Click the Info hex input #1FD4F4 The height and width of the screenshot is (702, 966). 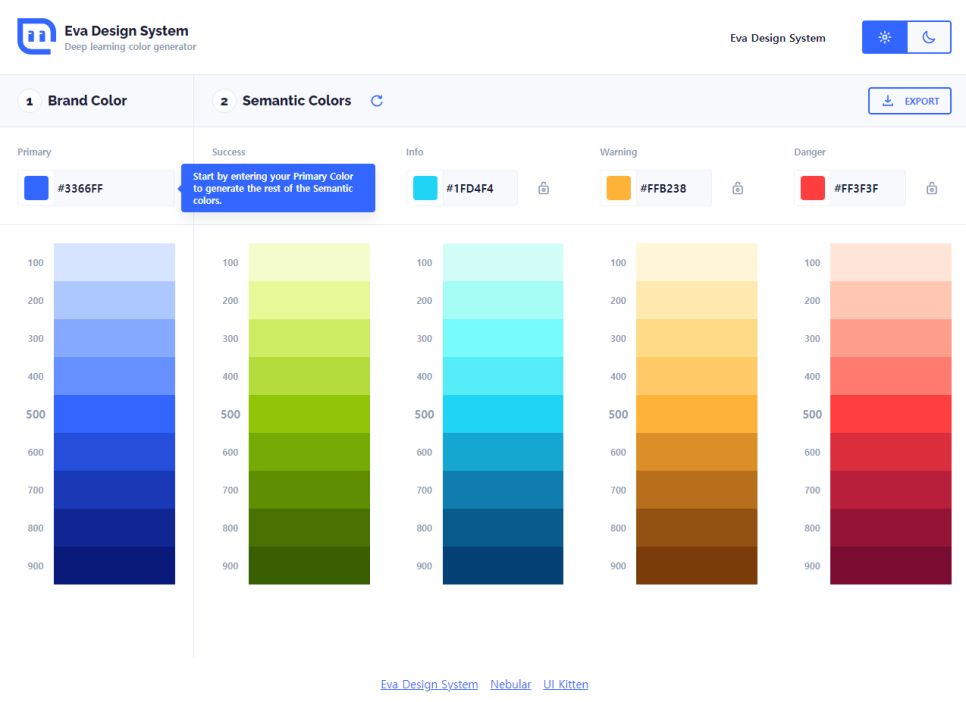479,188
